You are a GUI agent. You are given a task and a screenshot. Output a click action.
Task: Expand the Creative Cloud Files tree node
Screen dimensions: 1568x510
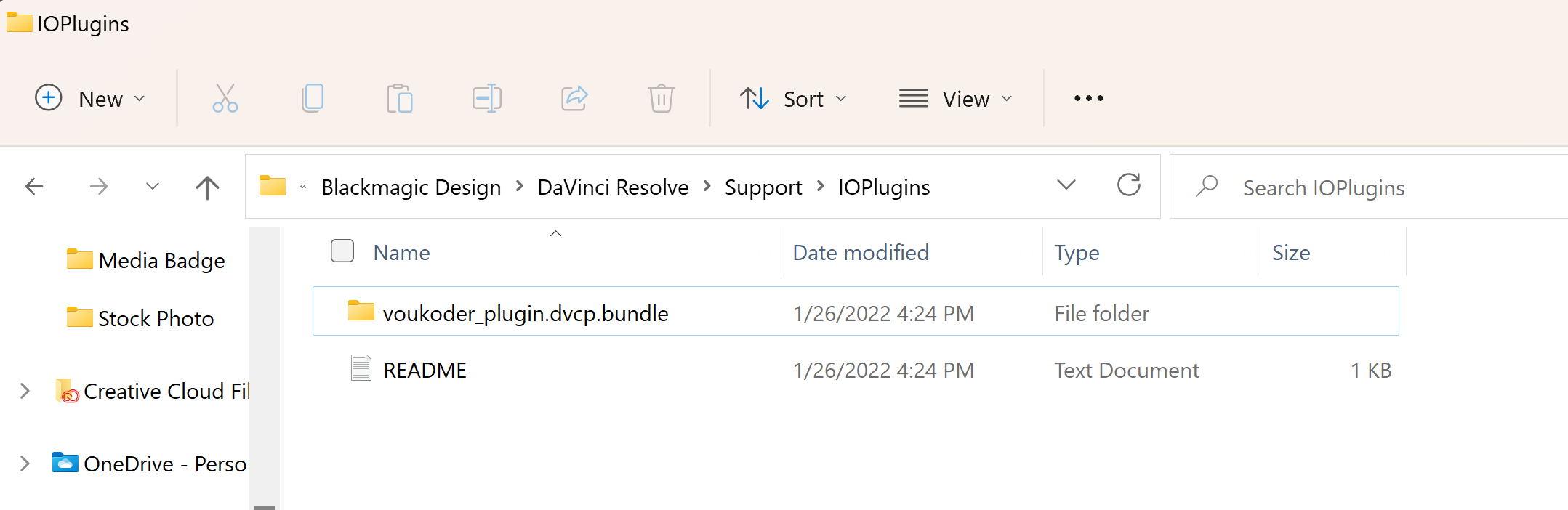[25, 391]
